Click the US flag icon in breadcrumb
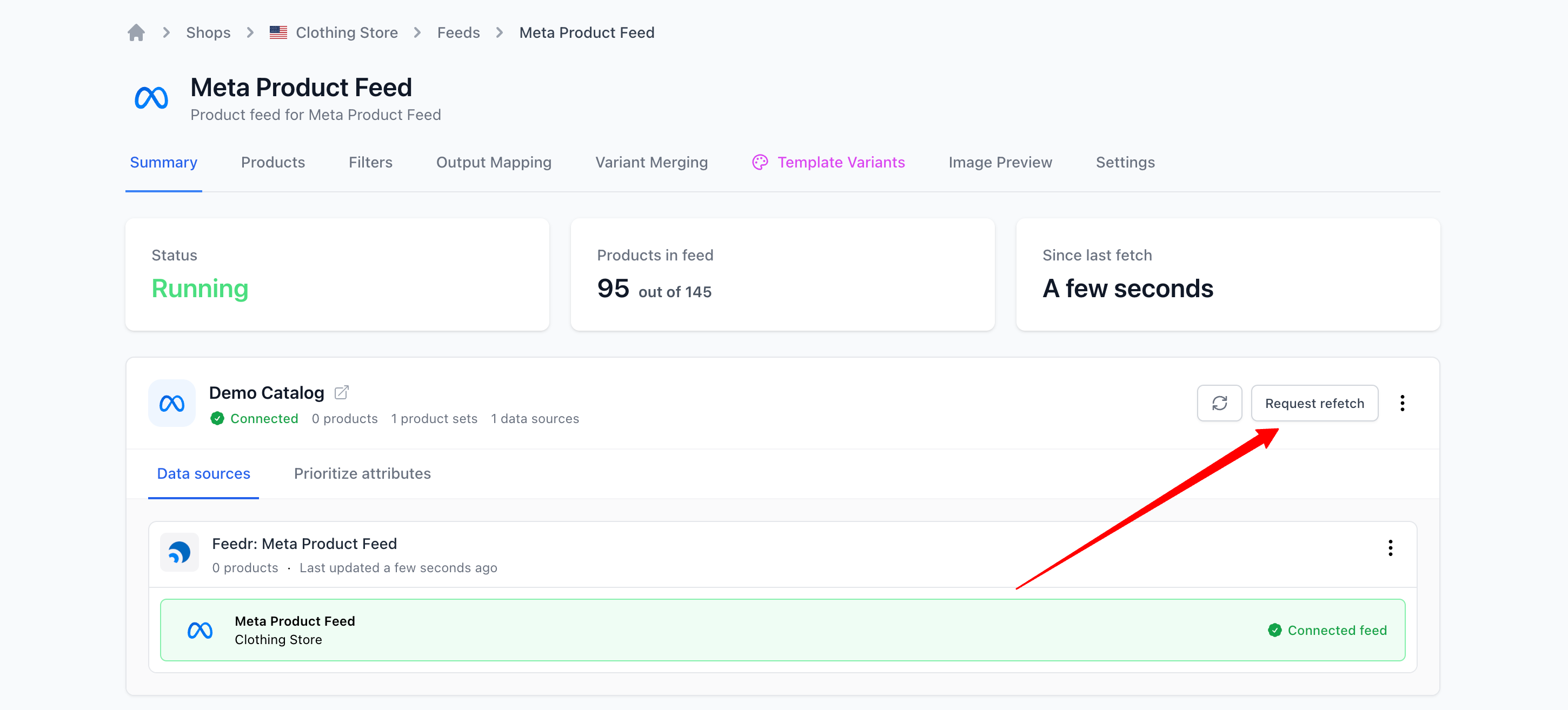This screenshot has height=710, width=1568. click(x=278, y=32)
